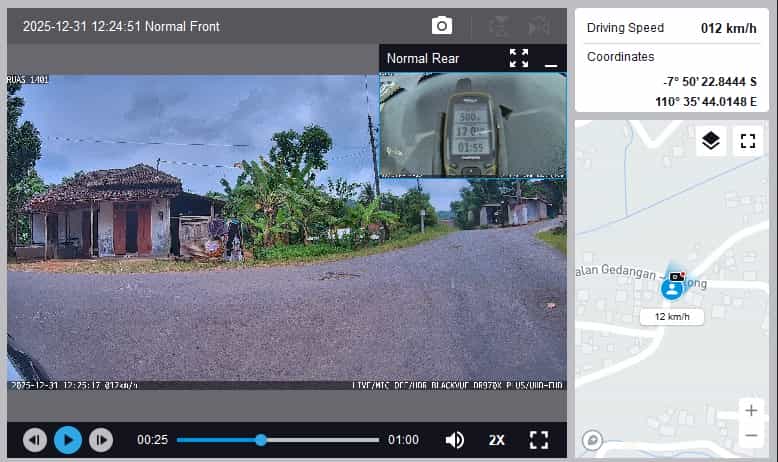The width and height of the screenshot is (778, 462).
Task: Step back to the previous frame
Action: 35,440
